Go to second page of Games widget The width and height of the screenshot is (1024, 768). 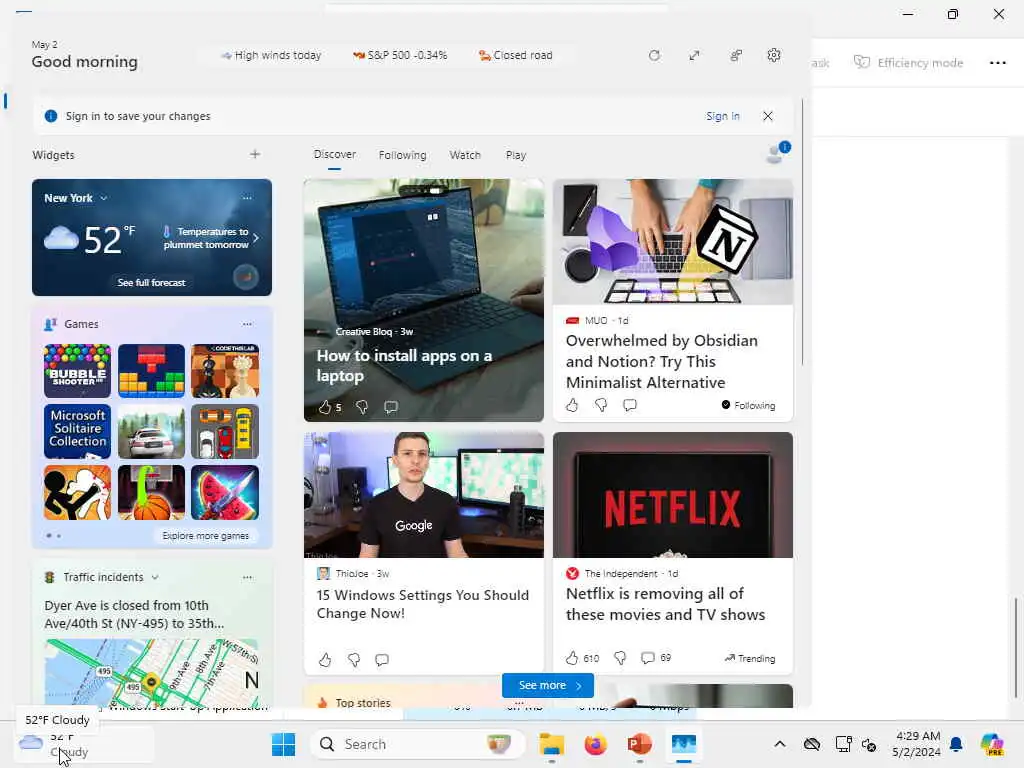pos(59,536)
